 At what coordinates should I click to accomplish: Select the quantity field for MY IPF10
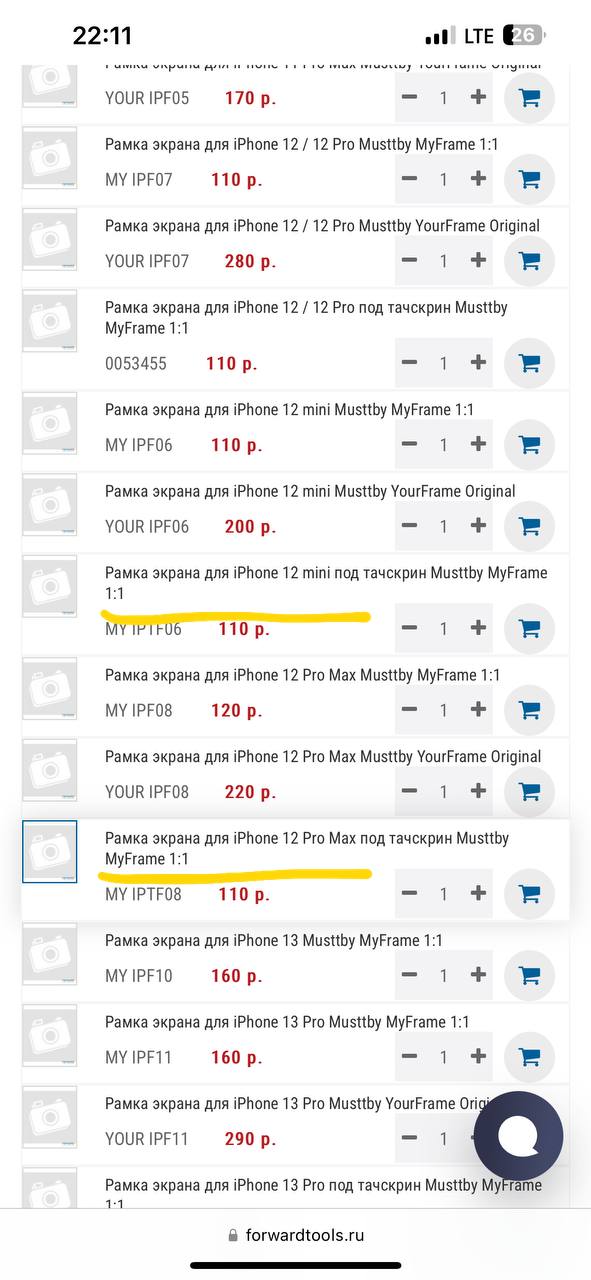click(444, 975)
